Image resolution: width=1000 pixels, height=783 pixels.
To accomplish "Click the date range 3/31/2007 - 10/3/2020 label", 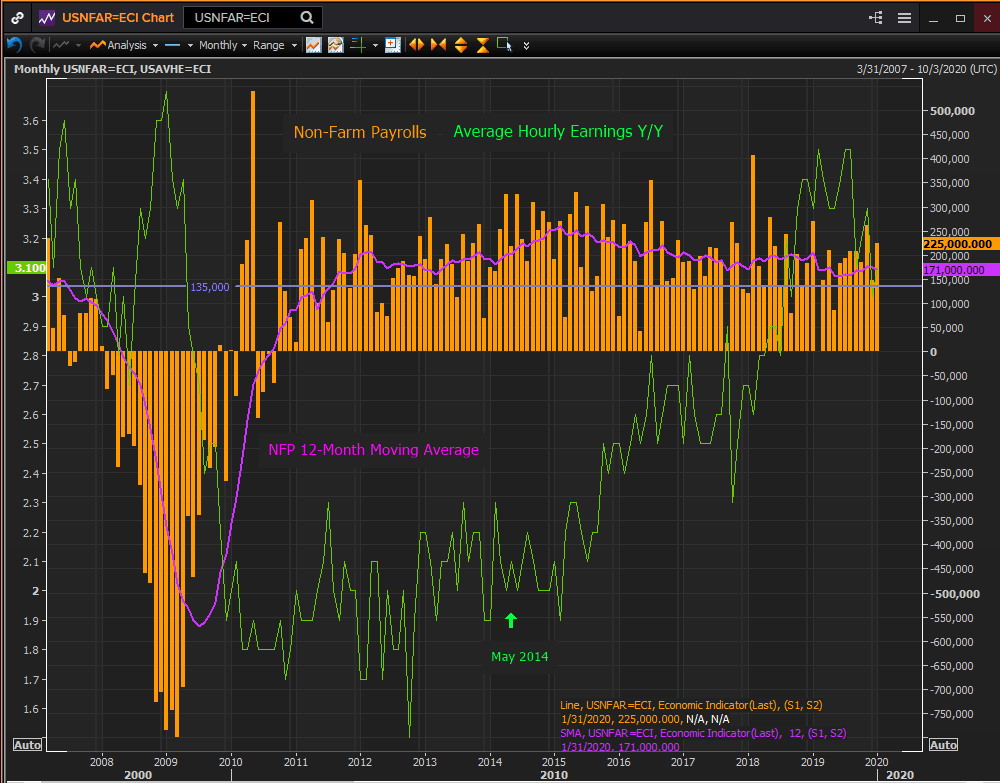I will [x=926, y=69].
